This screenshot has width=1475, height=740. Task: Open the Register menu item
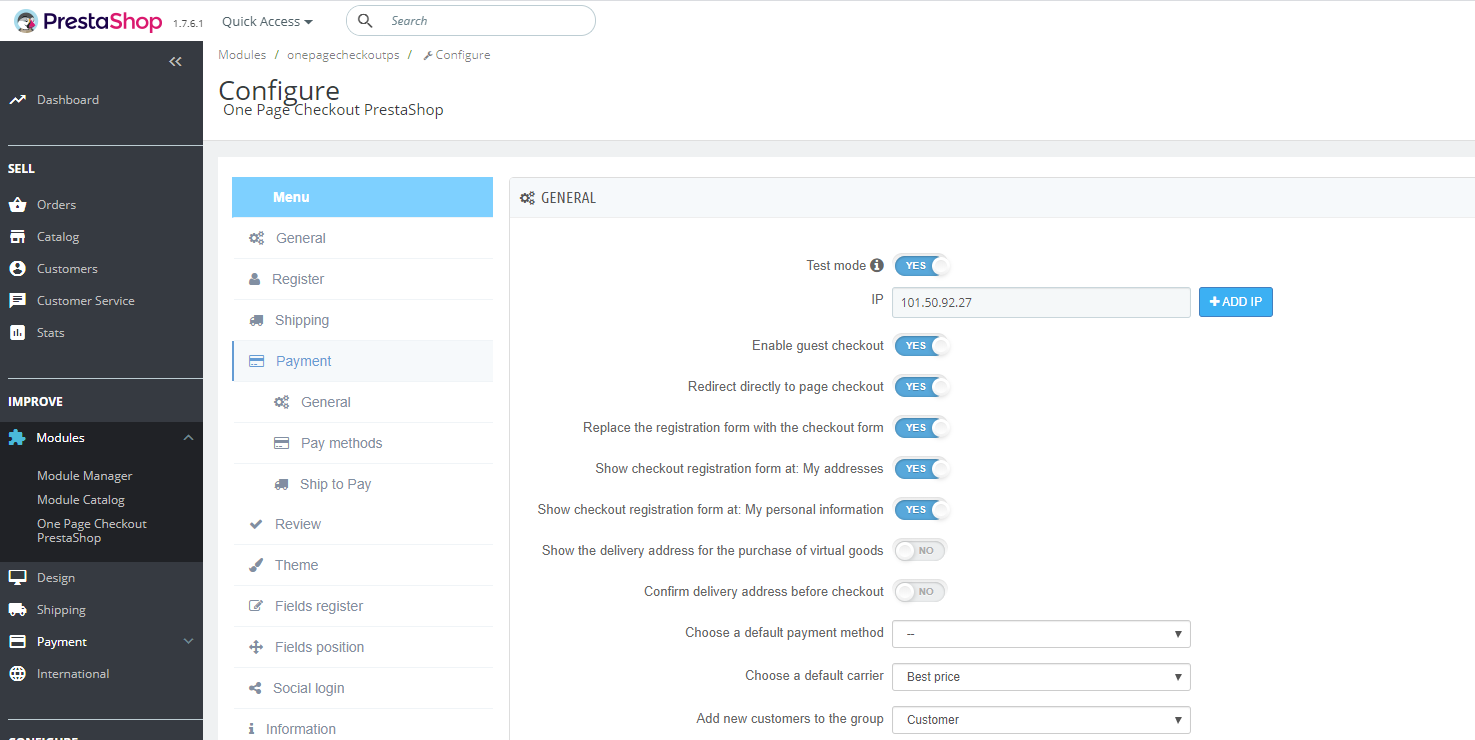[362, 280]
